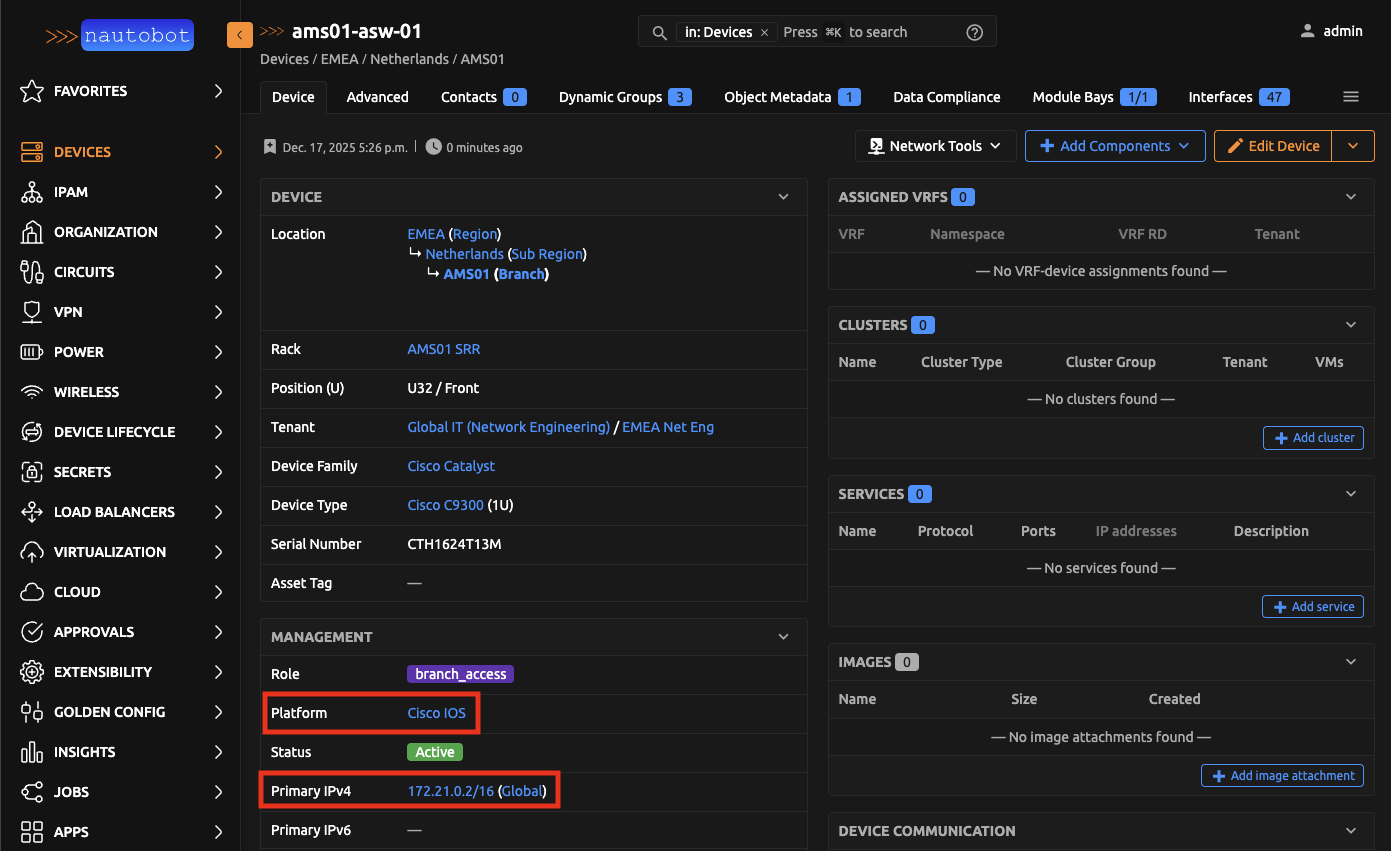Image resolution: width=1391 pixels, height=851 pixels.
Task: Click the Wireless wifi icon in sidebar
Action: 32,392
